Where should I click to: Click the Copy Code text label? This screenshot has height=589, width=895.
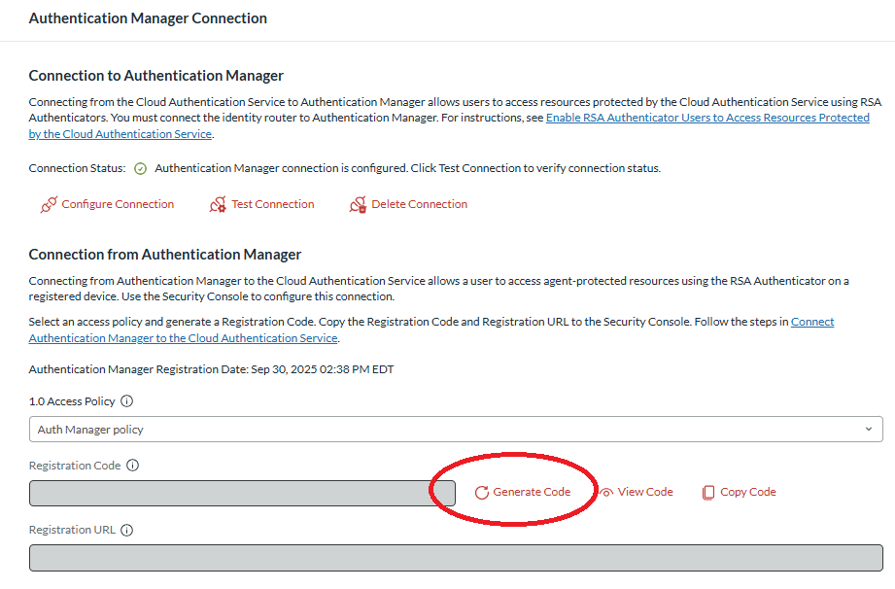click(x=748, y=492)
